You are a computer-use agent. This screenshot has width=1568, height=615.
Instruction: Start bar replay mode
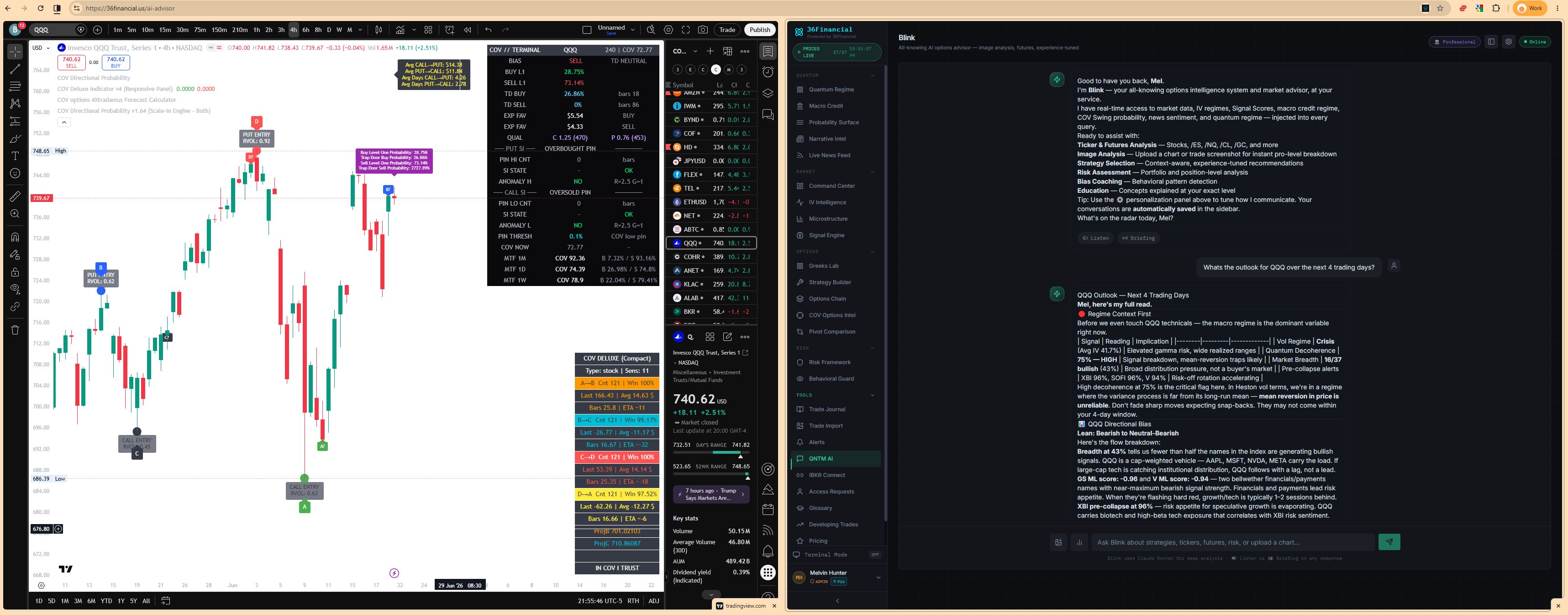click(x=468, y=30)
